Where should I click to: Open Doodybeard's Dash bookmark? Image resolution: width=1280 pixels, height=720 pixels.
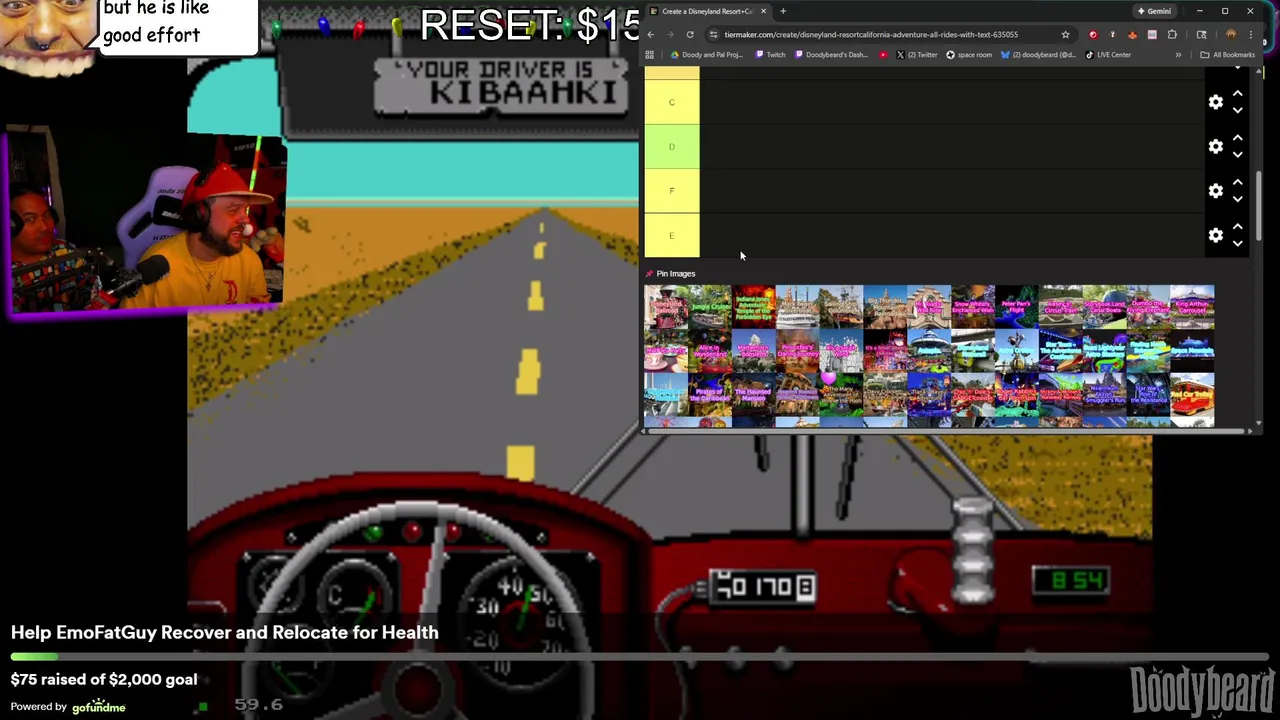pyautogui.click(x=831, y=55)
